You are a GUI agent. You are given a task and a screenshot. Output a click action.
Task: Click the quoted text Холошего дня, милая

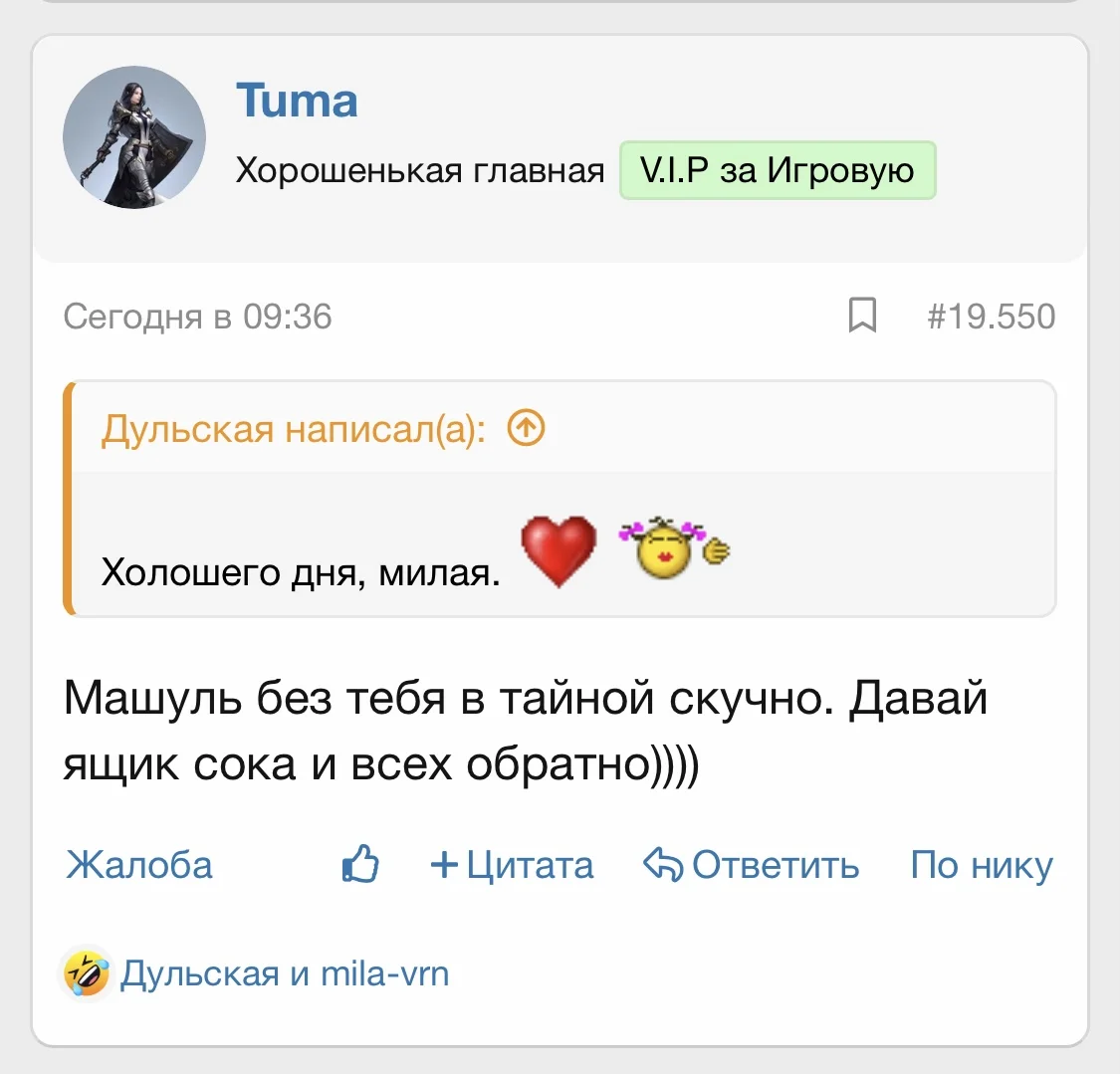301,572
